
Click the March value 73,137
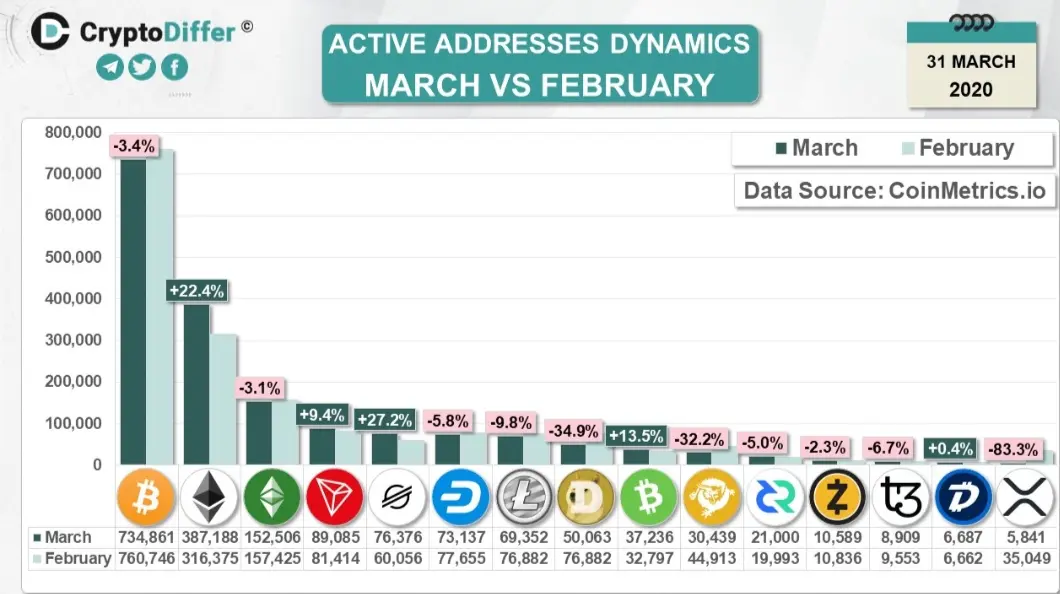pos(460,538)
